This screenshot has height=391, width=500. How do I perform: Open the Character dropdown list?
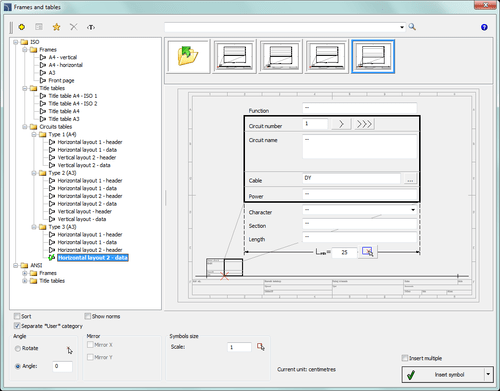coord(413,210)
